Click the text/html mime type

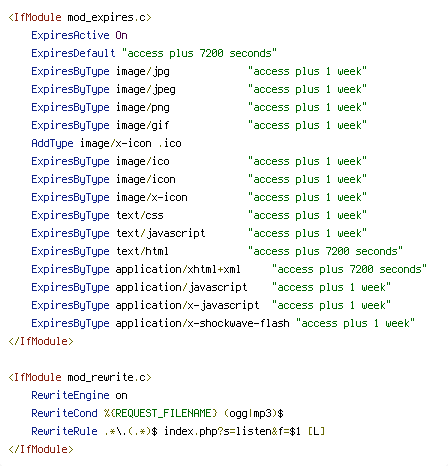point(142,251)
